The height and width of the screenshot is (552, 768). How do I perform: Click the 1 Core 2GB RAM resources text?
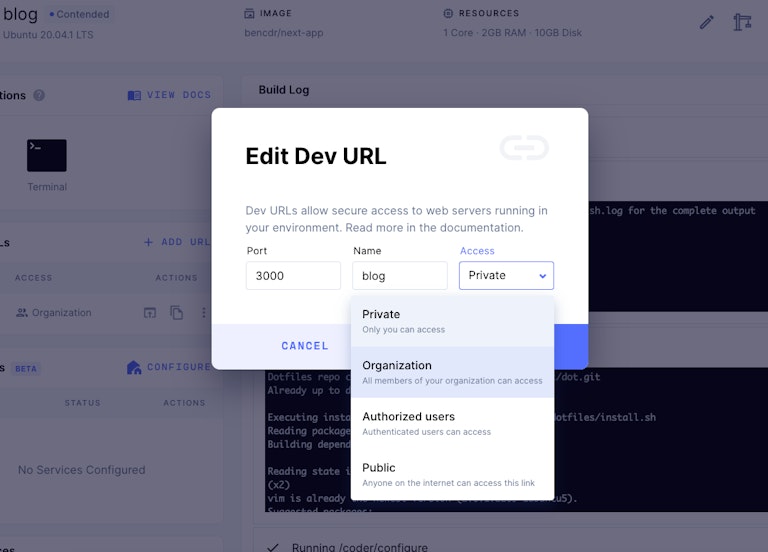(512, 33)
